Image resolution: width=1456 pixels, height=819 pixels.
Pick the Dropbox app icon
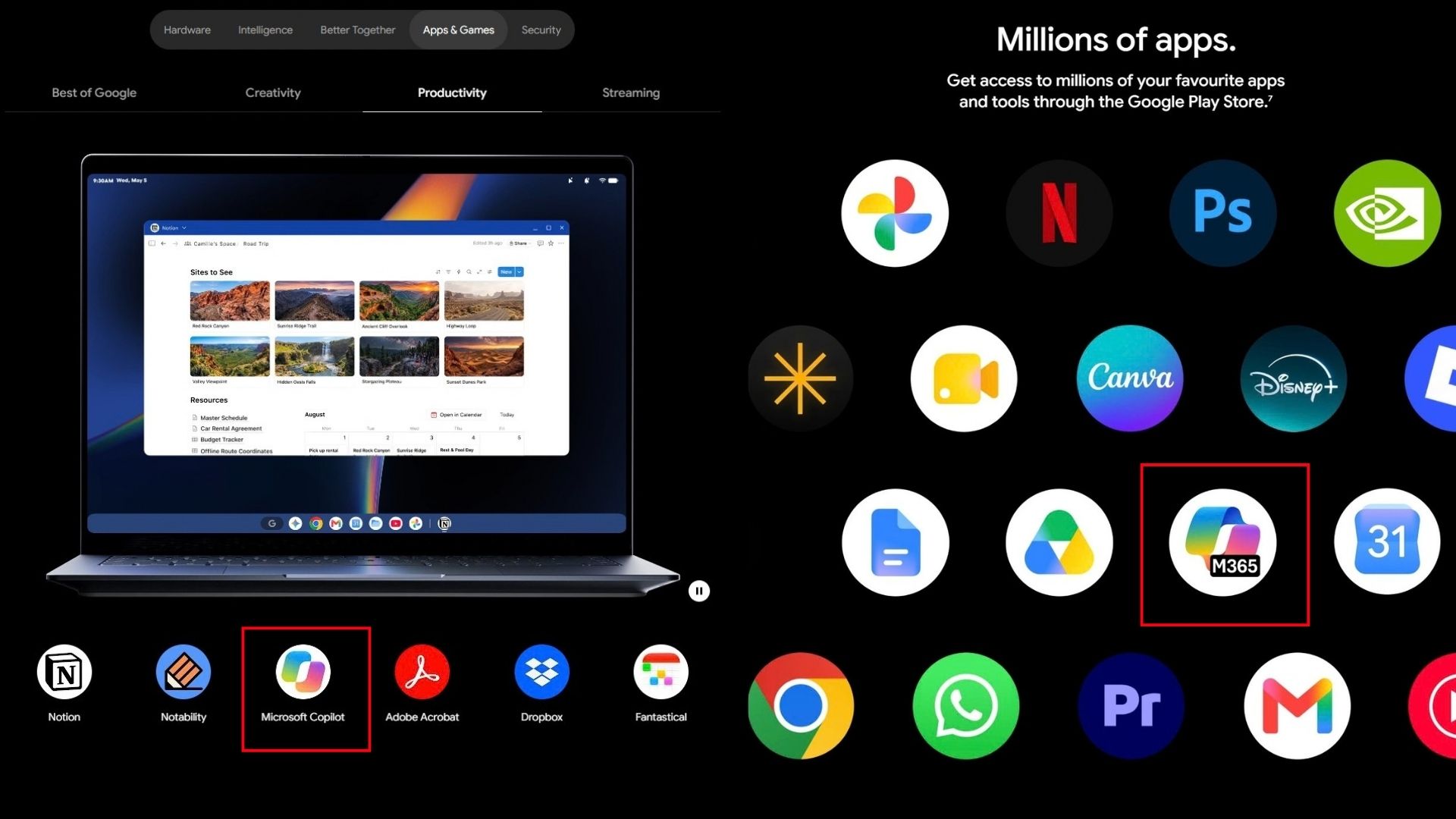point(541,672)
